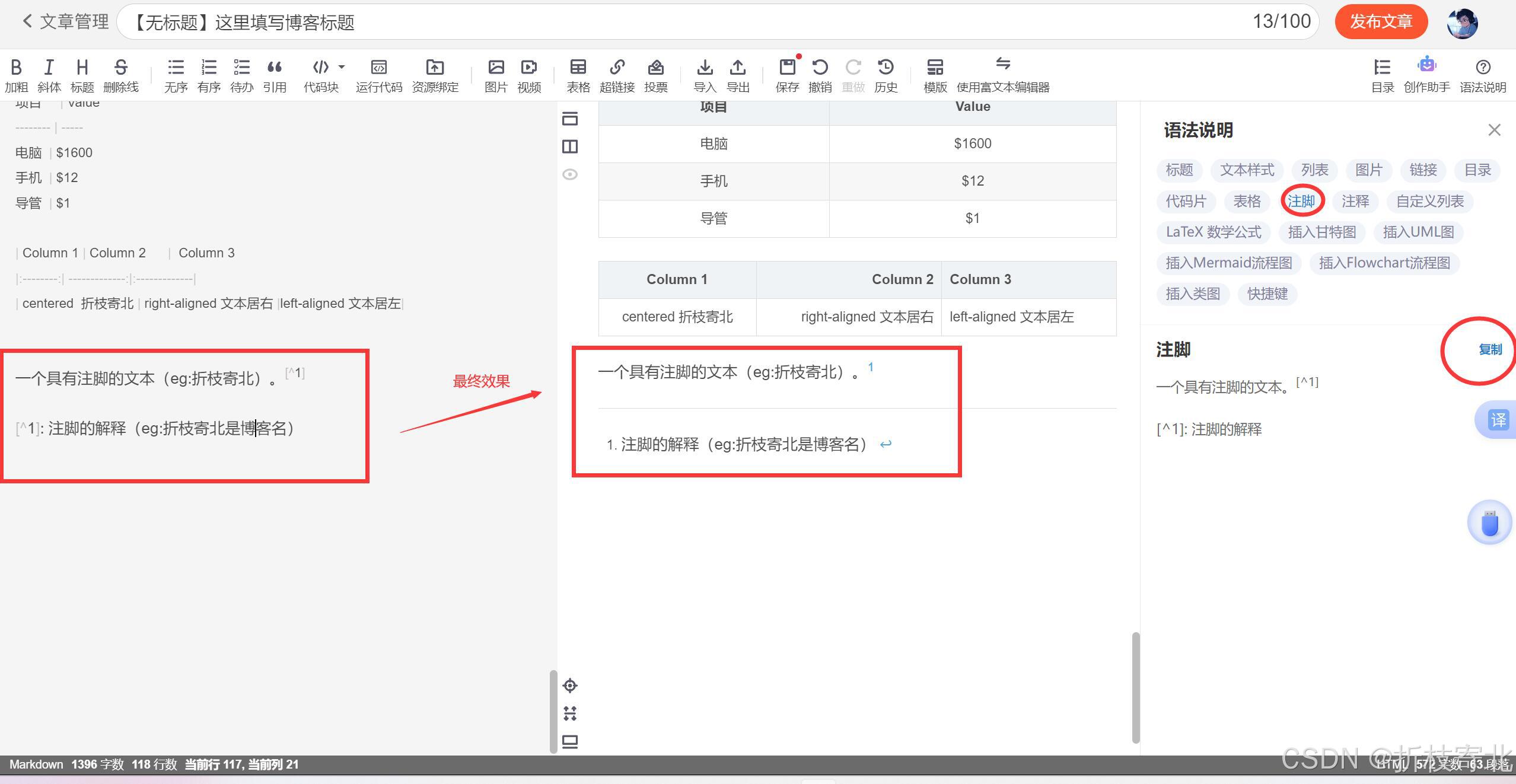Insert ordered list (有序)
This screenshot has height=784, width=1516.
tap(209, 75)
